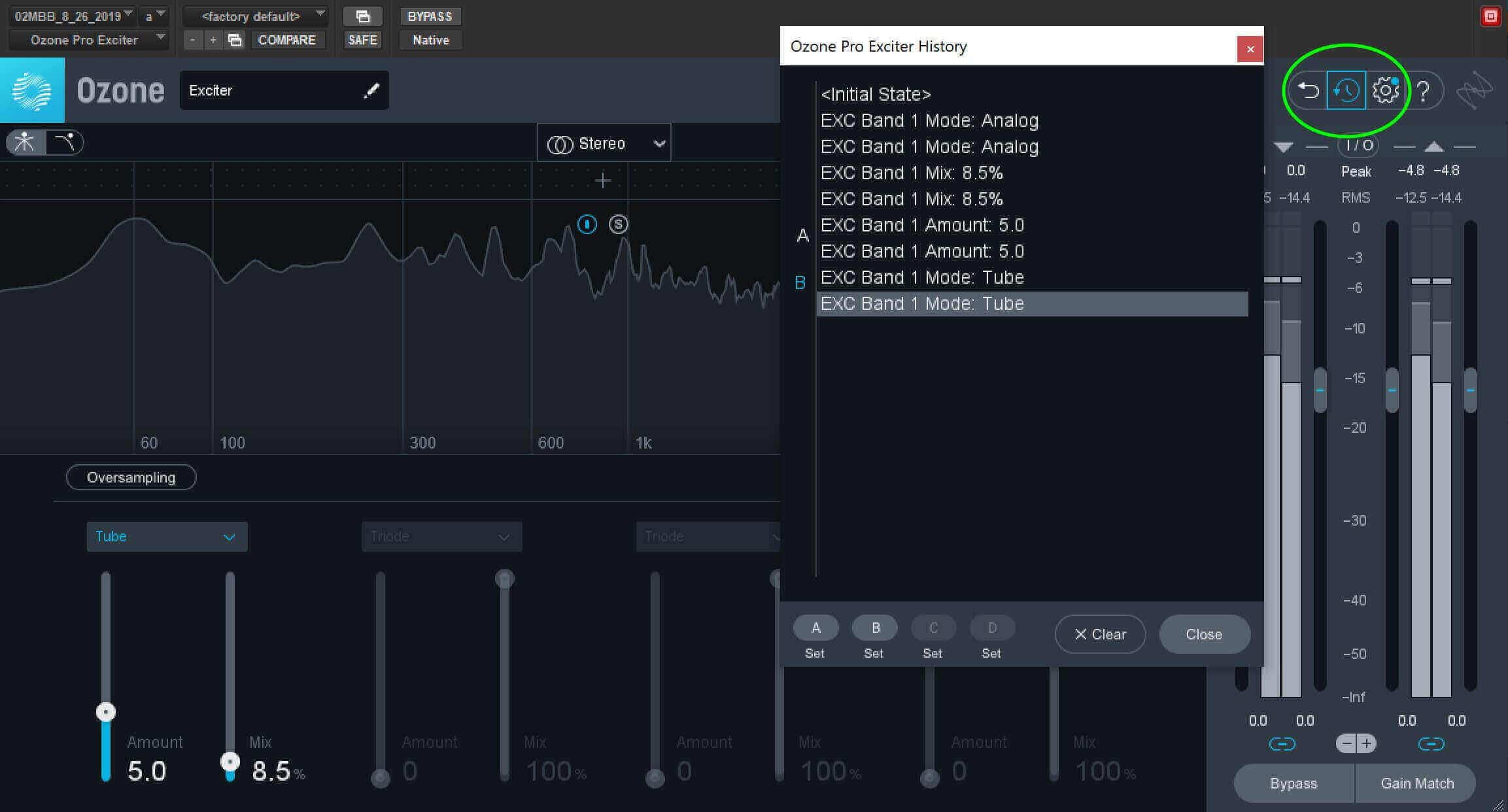Image resolution: width=1508 pixels, height=812 pixels.
Task: Open the Native format selector
Action: (430, 40)
